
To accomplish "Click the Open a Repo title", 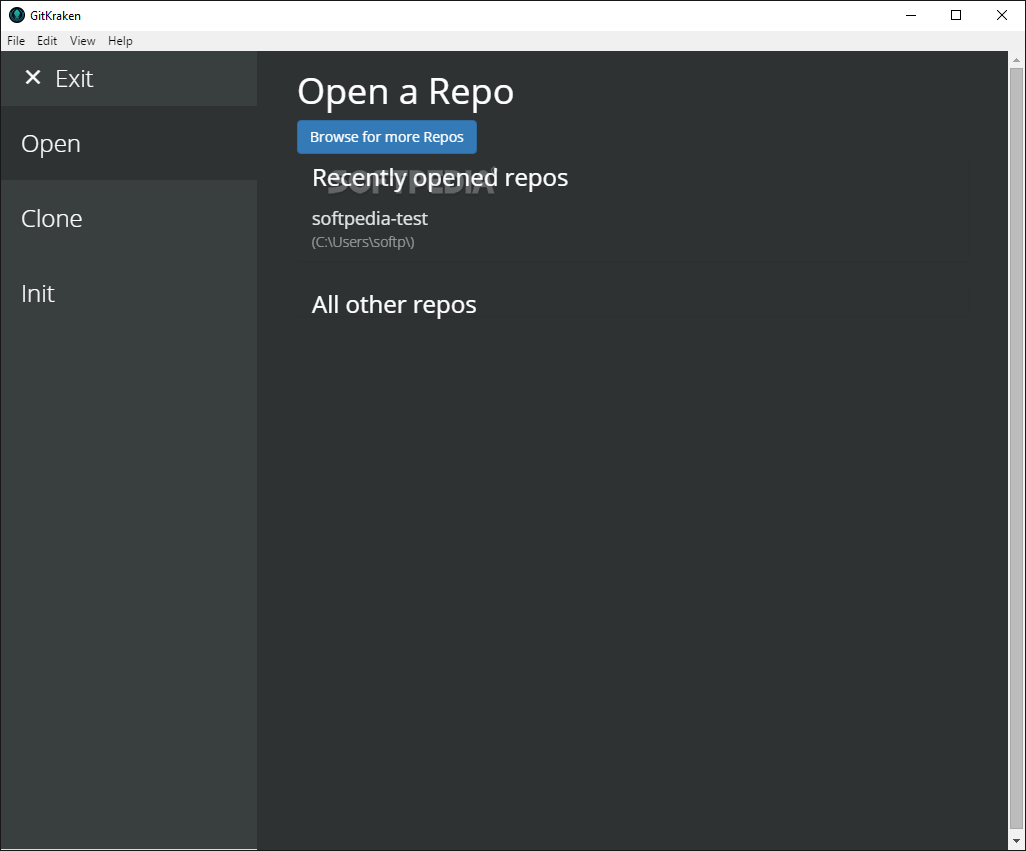I will tap(406, 92).
